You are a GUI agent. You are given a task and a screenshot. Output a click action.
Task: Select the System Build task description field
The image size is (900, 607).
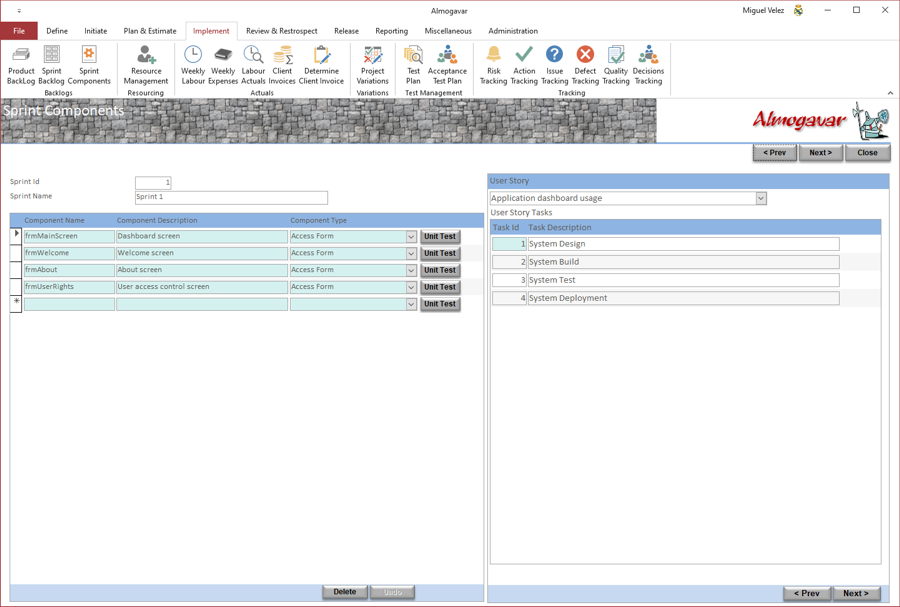[x=684, y=262]
